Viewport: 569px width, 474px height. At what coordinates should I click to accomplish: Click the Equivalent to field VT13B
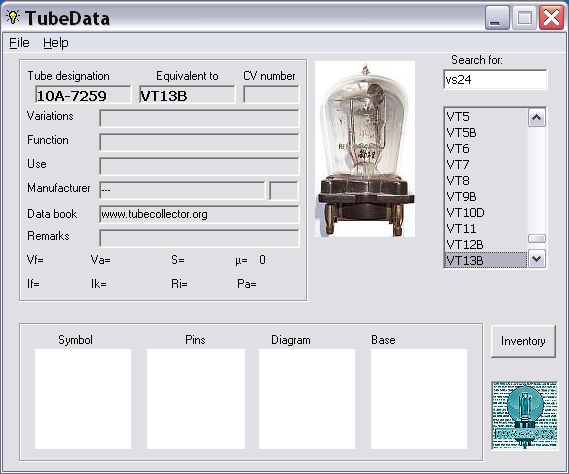click(x=187, y=95)
